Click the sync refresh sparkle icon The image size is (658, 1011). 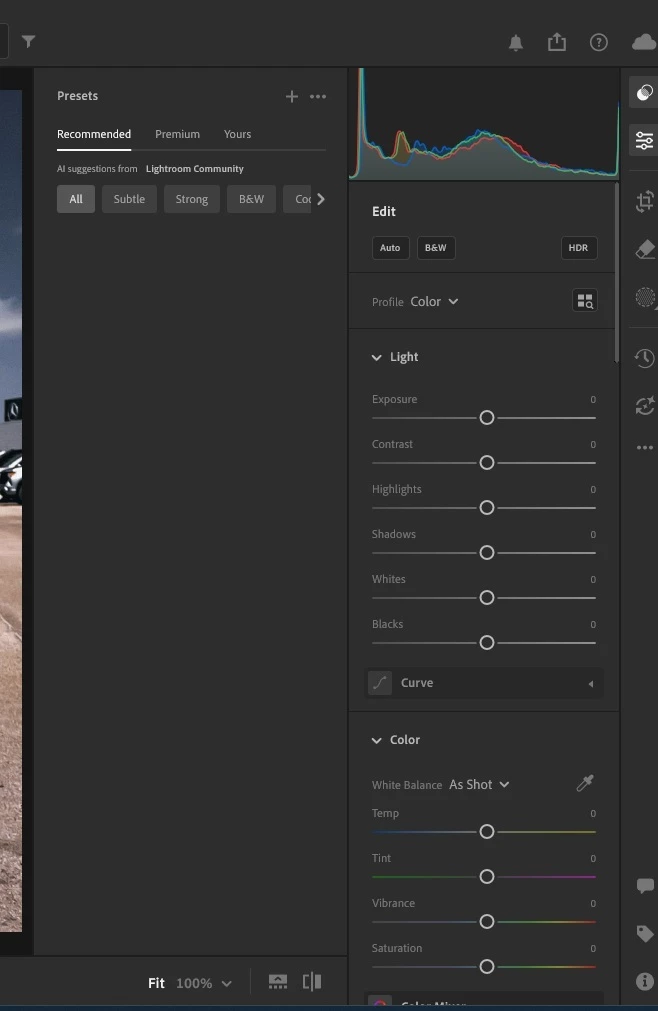click(645, 406)
